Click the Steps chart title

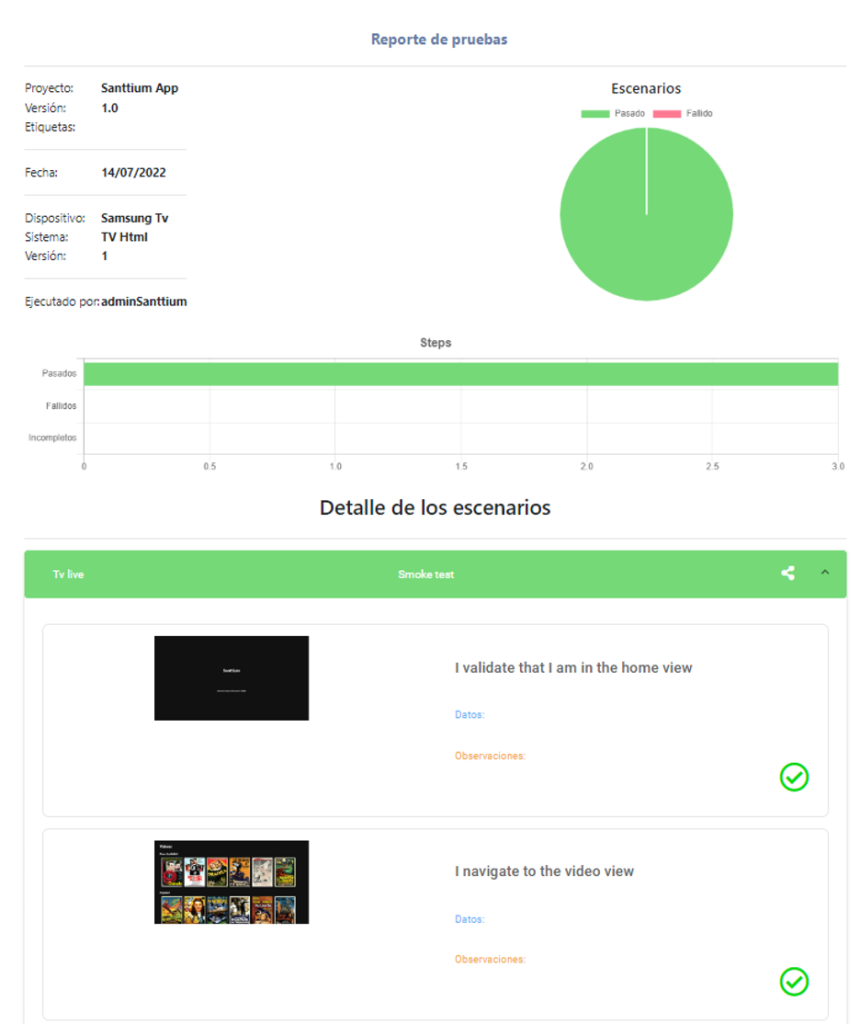tap(436, 343)
